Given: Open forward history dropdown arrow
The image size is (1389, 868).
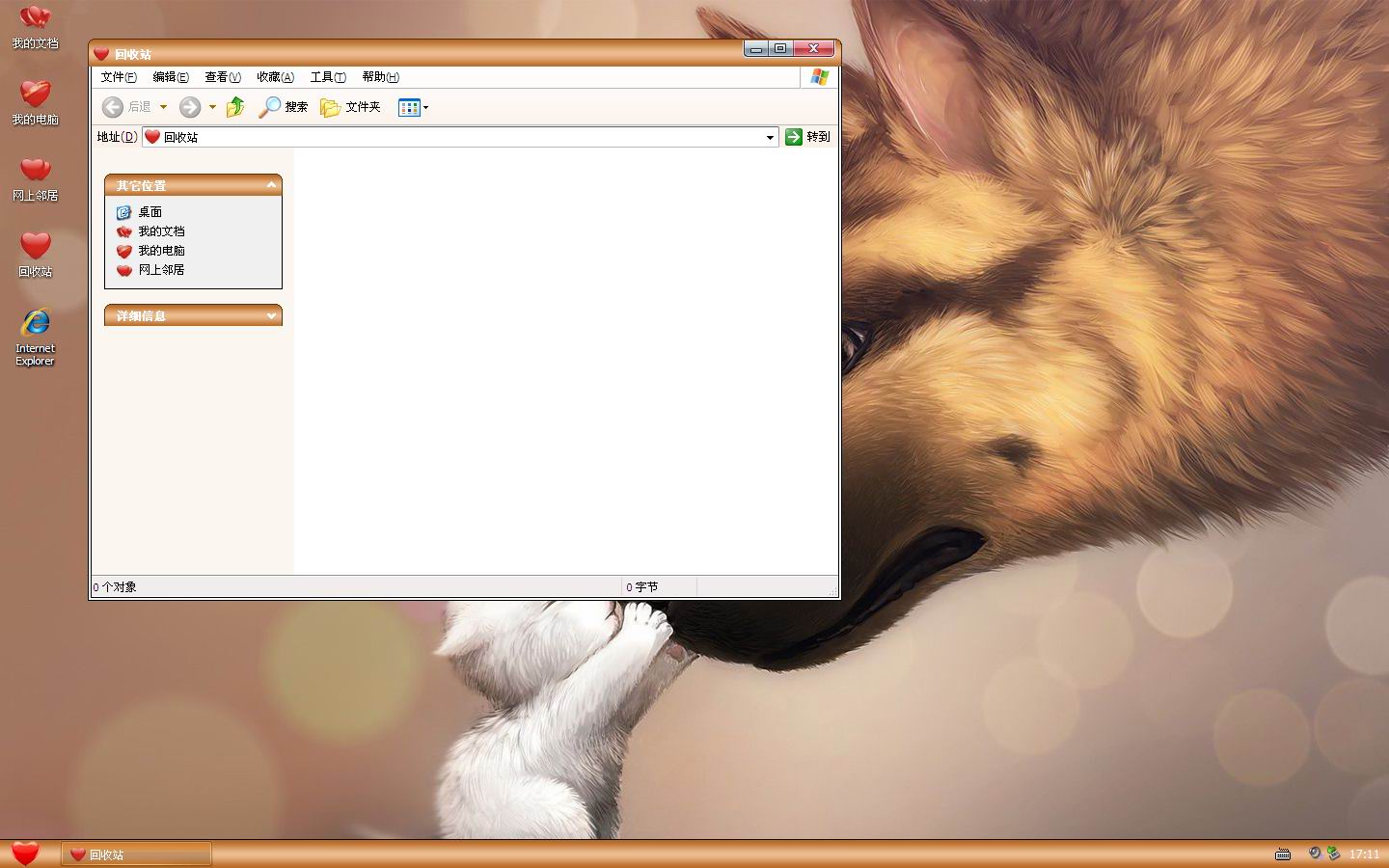Looking at the screenshot, I should pyautogui.click(x=212, y=107).
